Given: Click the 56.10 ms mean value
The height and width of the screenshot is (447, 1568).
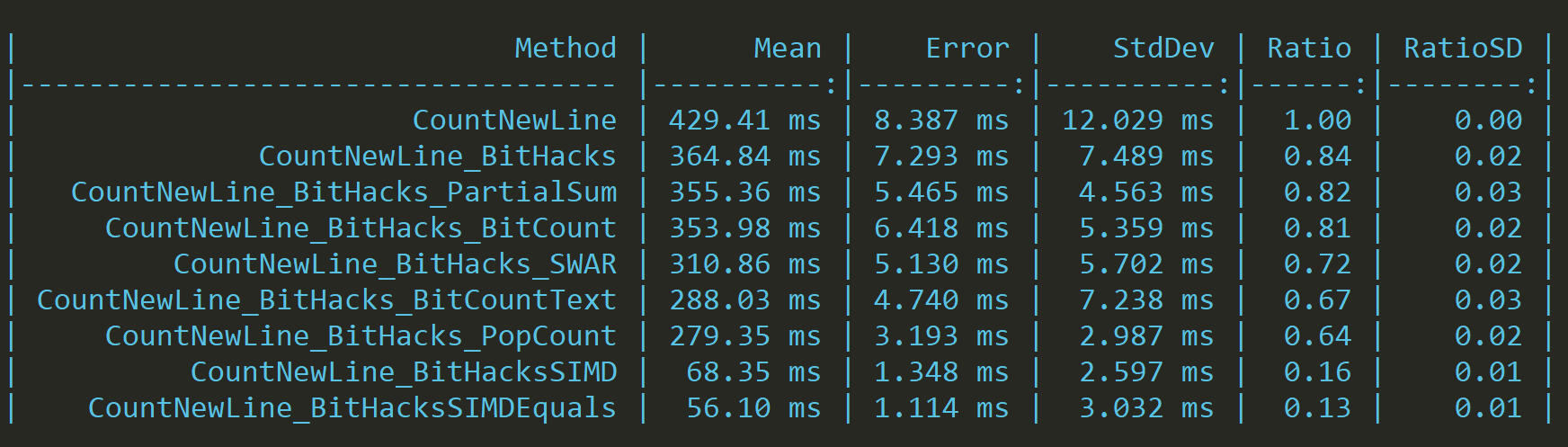Looking at the screenshot, I should (x=753, y=407).
